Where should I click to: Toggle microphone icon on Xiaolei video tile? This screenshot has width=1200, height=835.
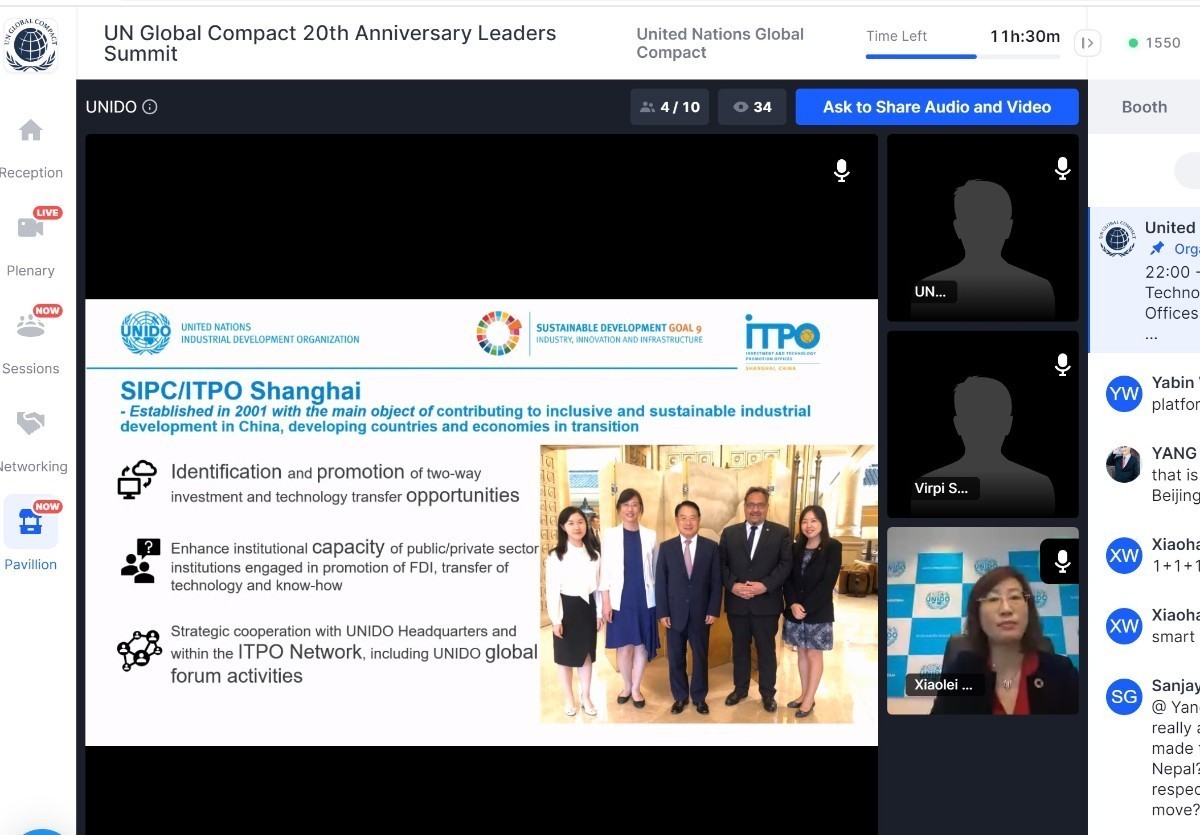point(1062,562)
